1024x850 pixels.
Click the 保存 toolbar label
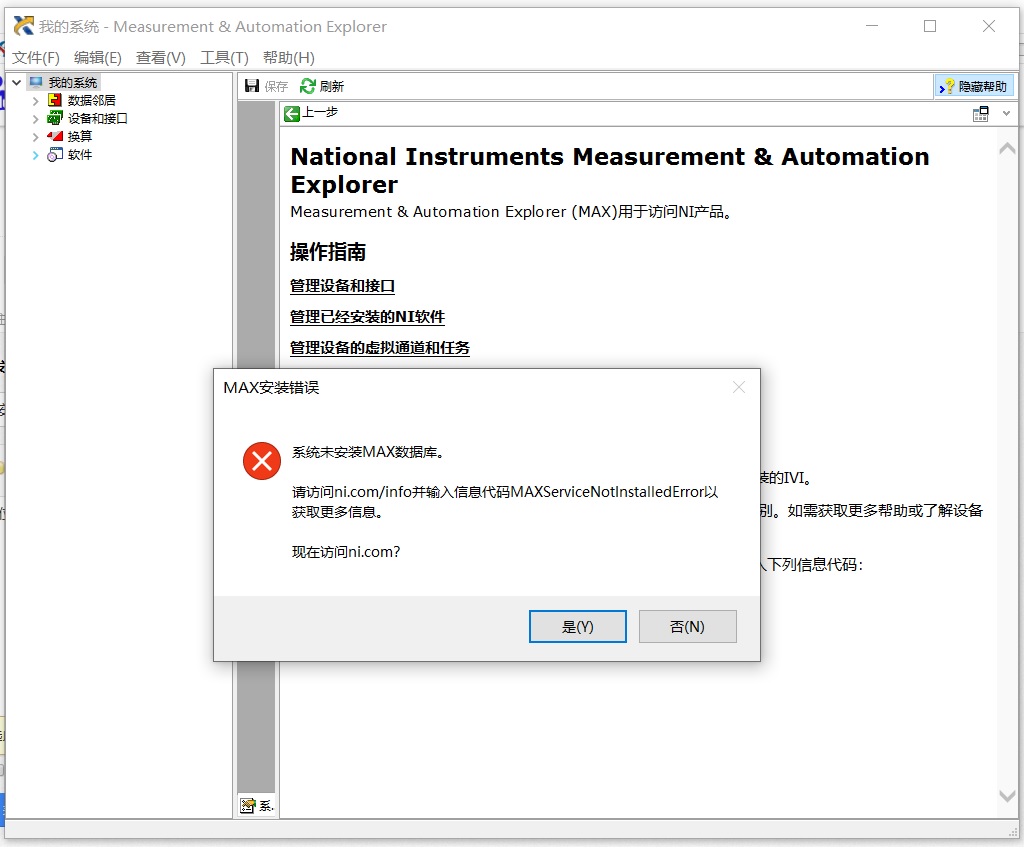point(276,86)
